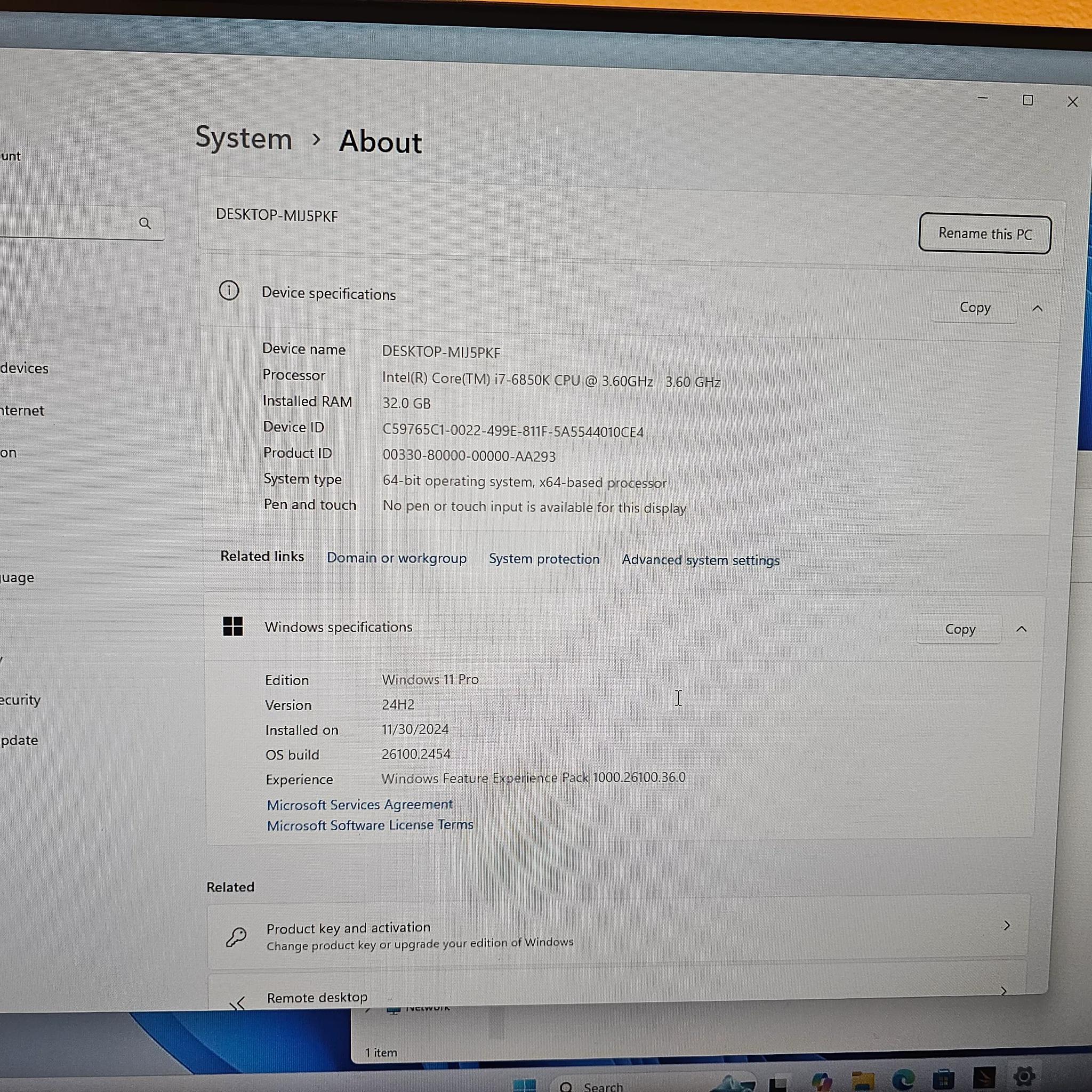Select Network & internet in sidebar
This screenshot has height=1092, width=1092.
coord(22,411)
